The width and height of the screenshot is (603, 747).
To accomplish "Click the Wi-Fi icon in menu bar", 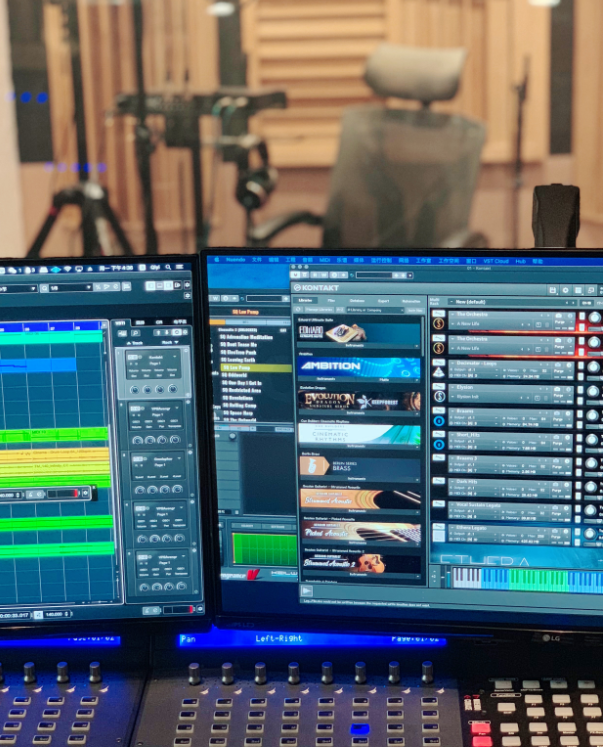I will click(68, 269).
